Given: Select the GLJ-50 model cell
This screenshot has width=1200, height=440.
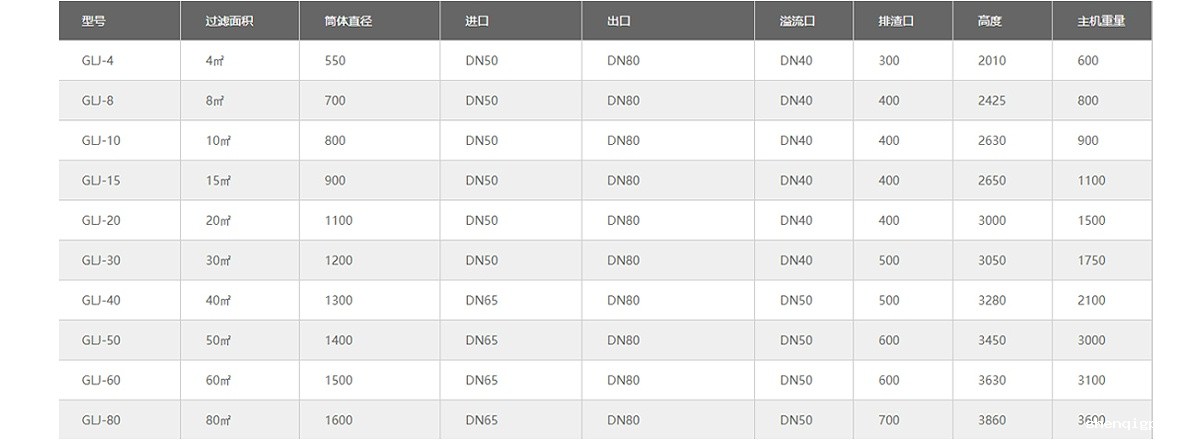Looking at the screenshot, I should (x=101, y=341).
